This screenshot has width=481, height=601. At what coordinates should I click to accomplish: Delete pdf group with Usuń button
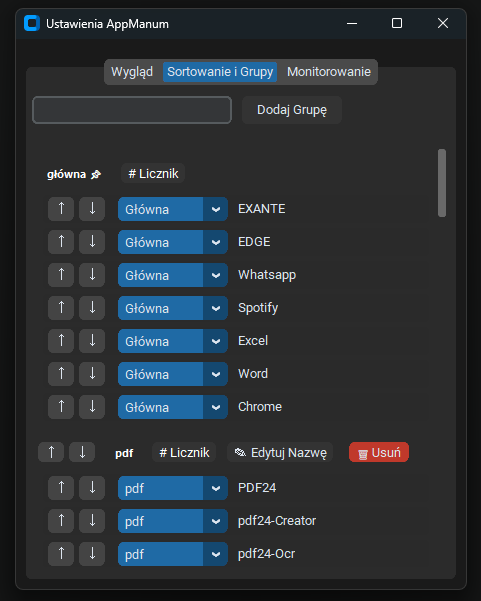(379, 452)
